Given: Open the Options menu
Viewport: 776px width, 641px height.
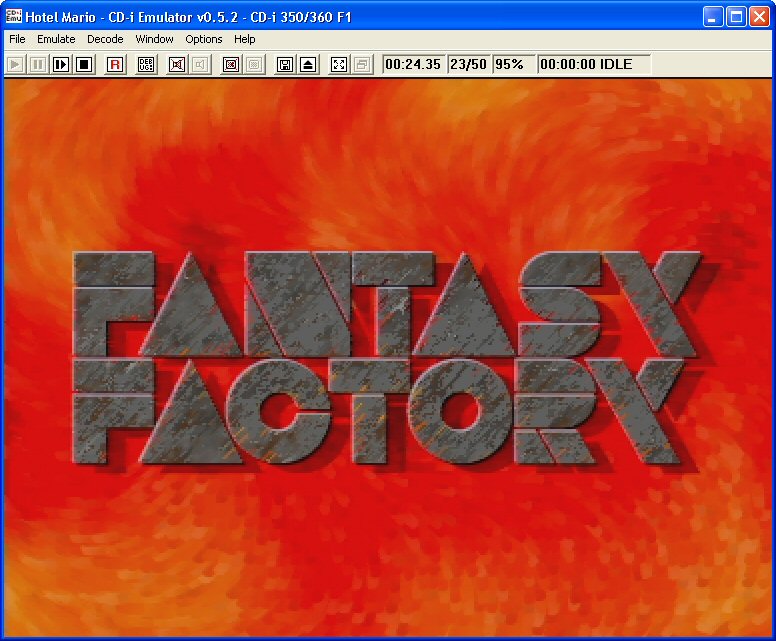Looking at the screenshot, I should pos(203,39).
